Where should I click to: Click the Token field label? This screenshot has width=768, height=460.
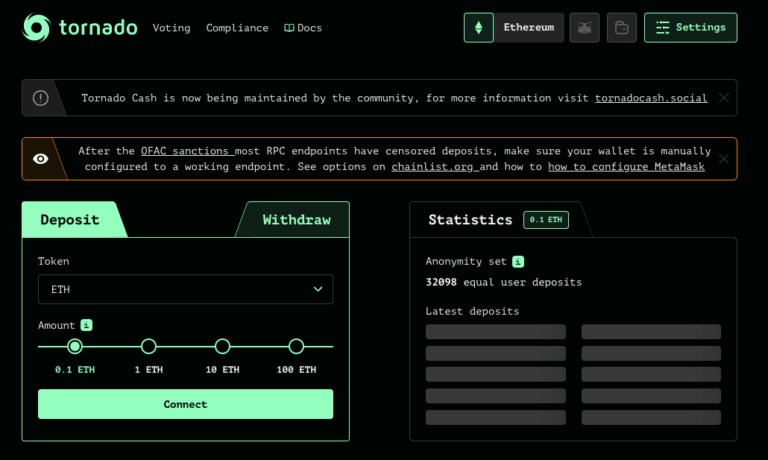tap(53, 261)
